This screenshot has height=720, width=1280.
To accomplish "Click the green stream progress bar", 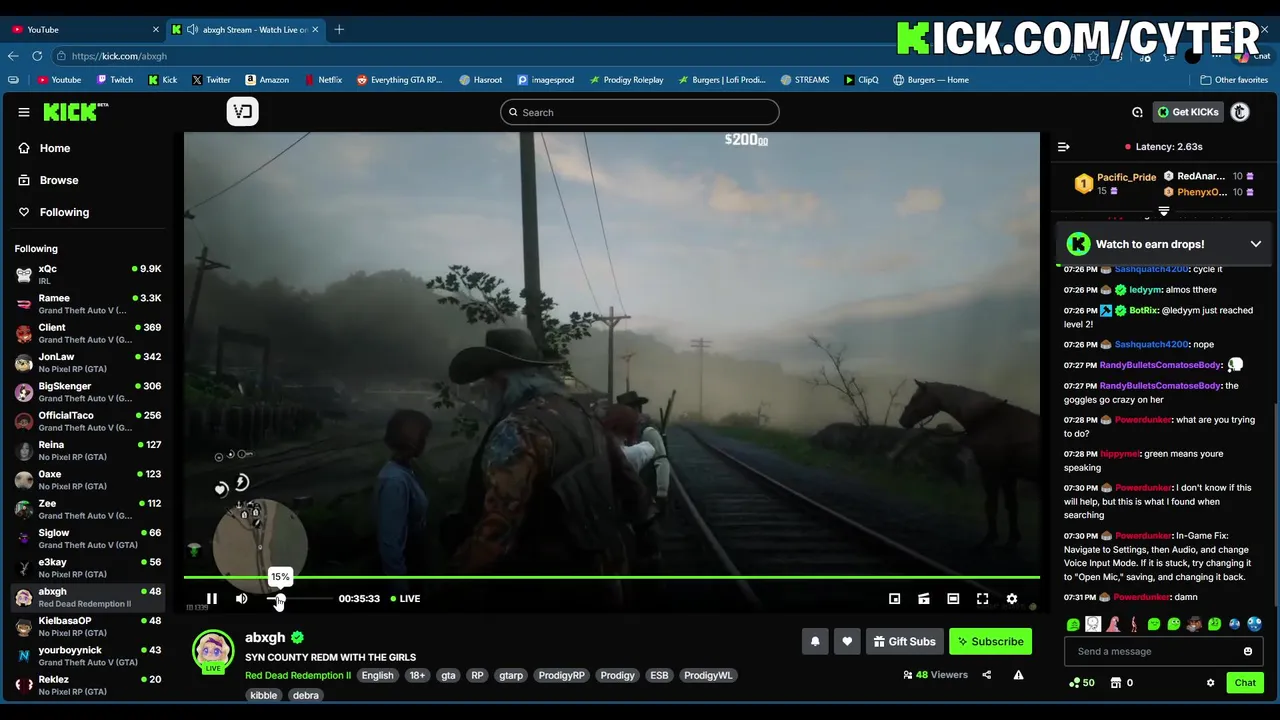I will pyautogui.click(x=612, y=577).
